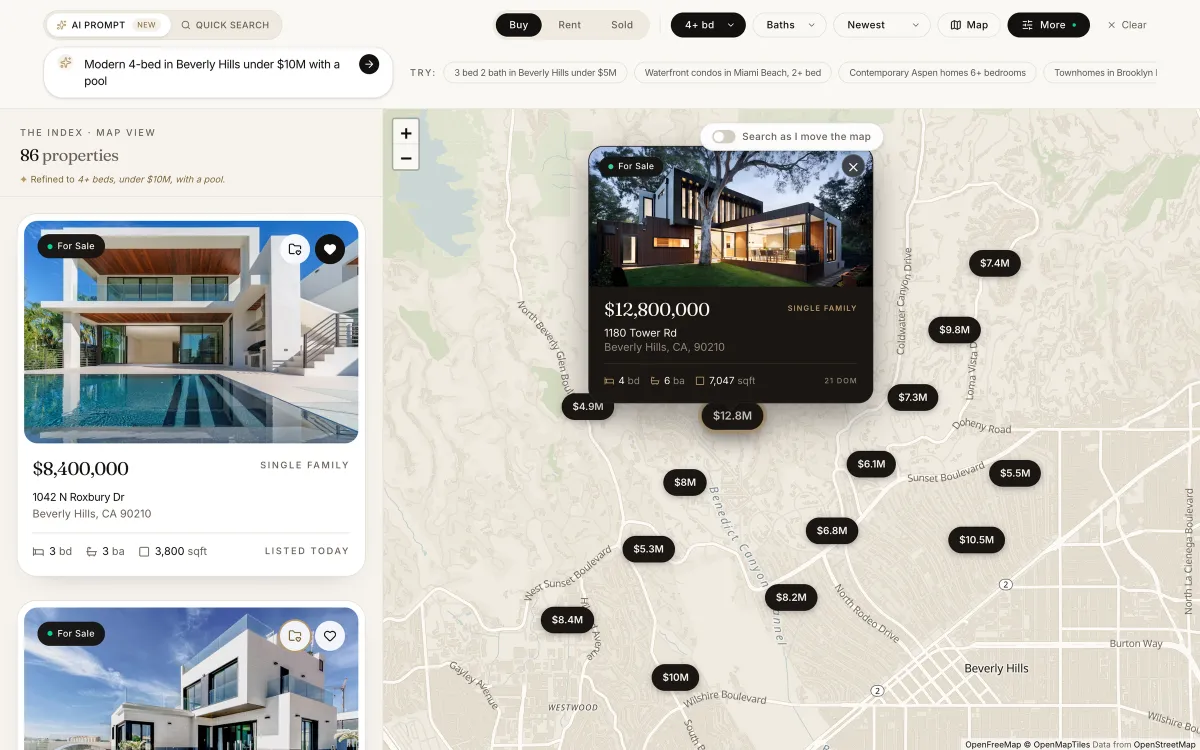Viewport: 1200px width, 750px height.
Task: Select the $6.8M map marker
Action: [x=832, y=531]
